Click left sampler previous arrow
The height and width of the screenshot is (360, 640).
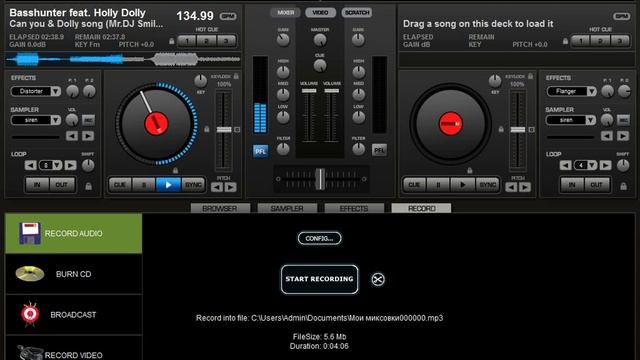(x=72, y=136)
